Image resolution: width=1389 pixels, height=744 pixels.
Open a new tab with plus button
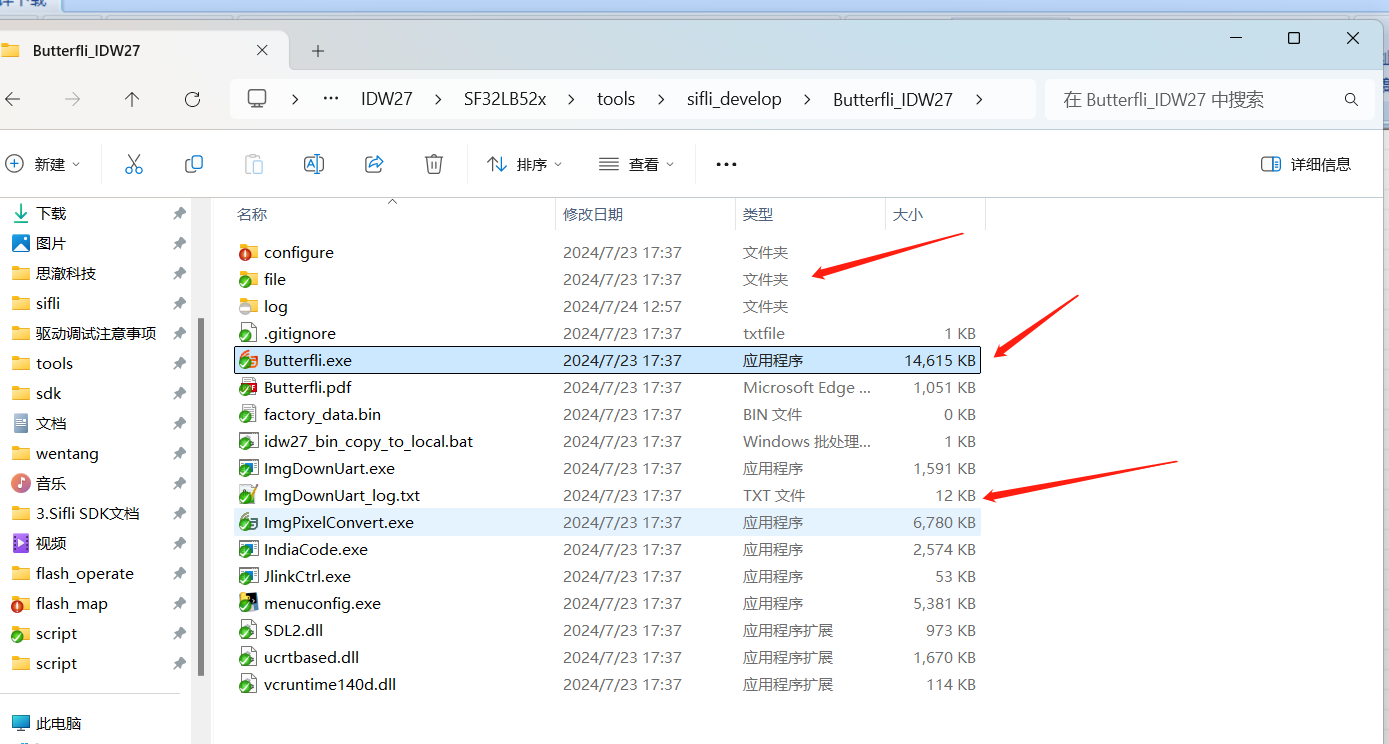pos(318,51)
